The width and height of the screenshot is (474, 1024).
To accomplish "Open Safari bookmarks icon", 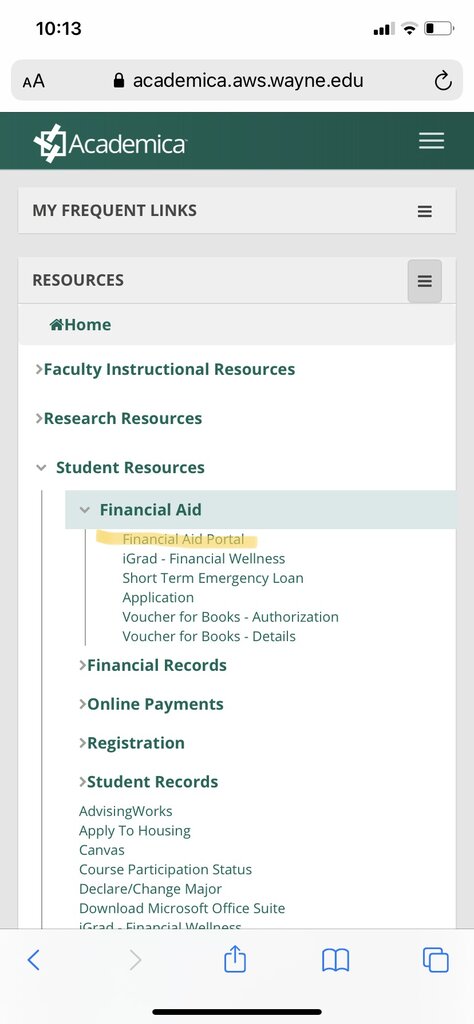I will [x=336, y=961].
